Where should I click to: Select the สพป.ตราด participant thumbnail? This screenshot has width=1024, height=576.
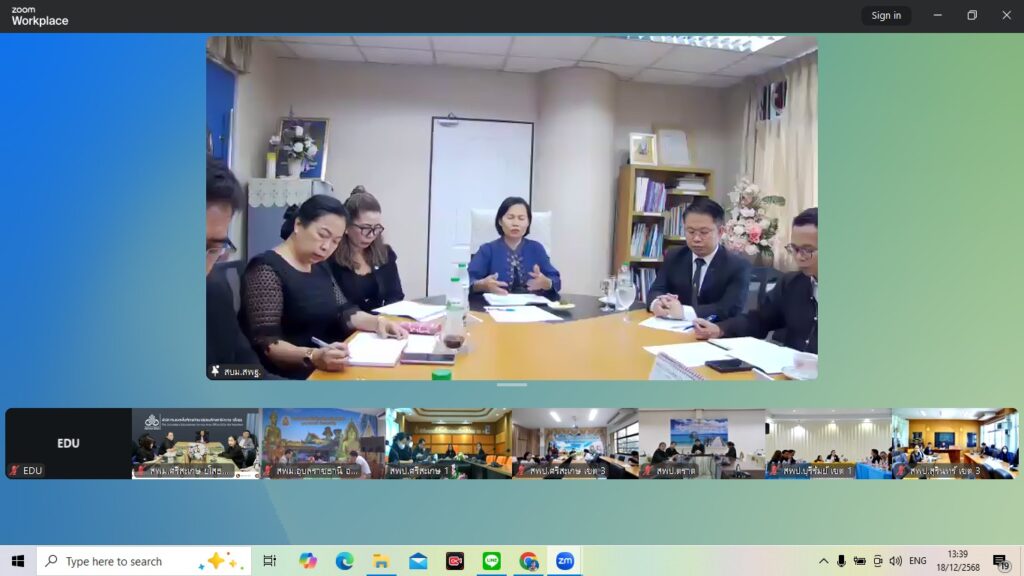pos(701,443)
